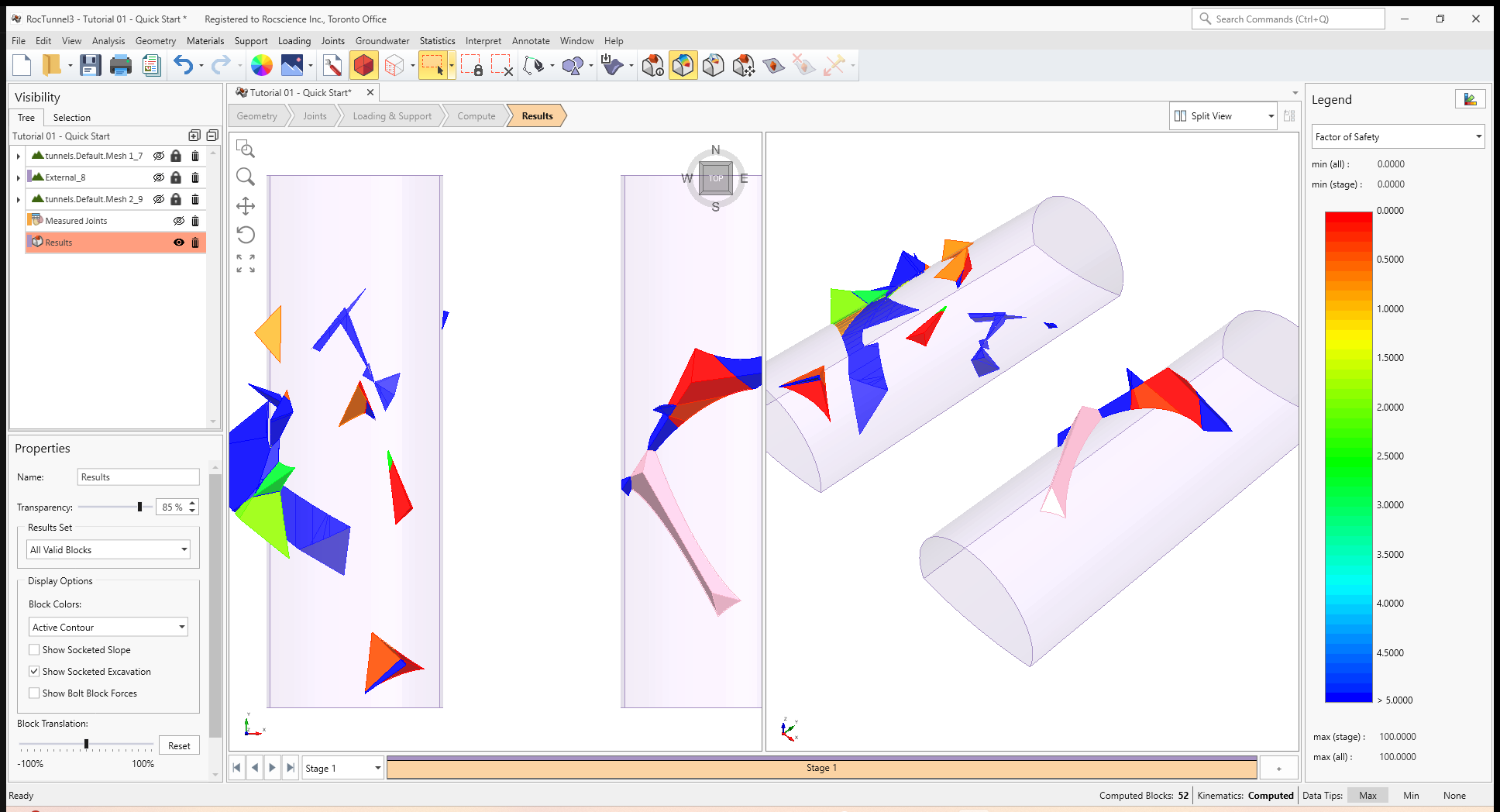Select the rotate view tool in viewport
1500x812 pixels.
pos(246,235)
